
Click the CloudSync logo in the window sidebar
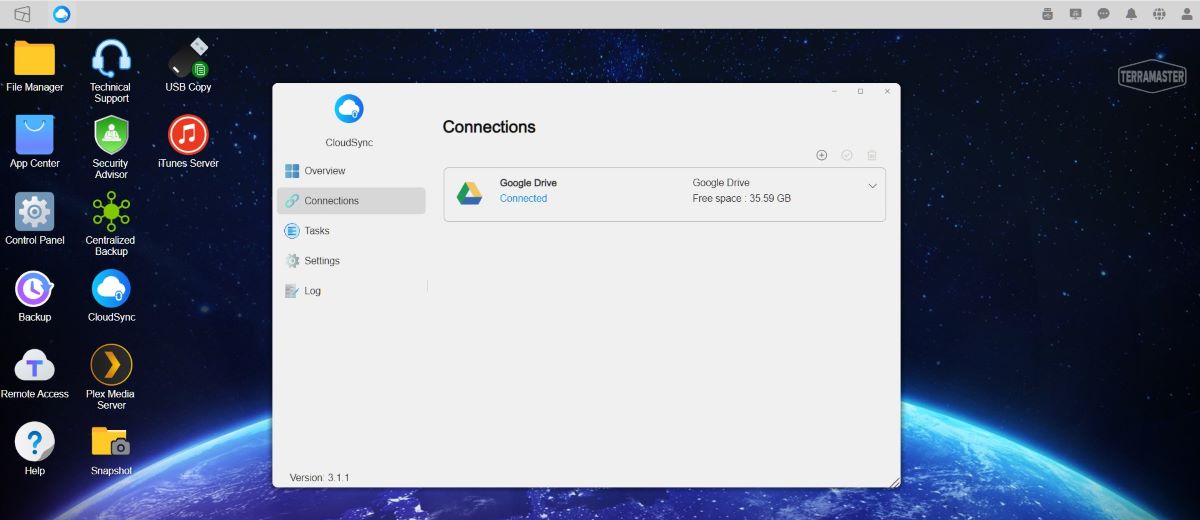[349, 109]
